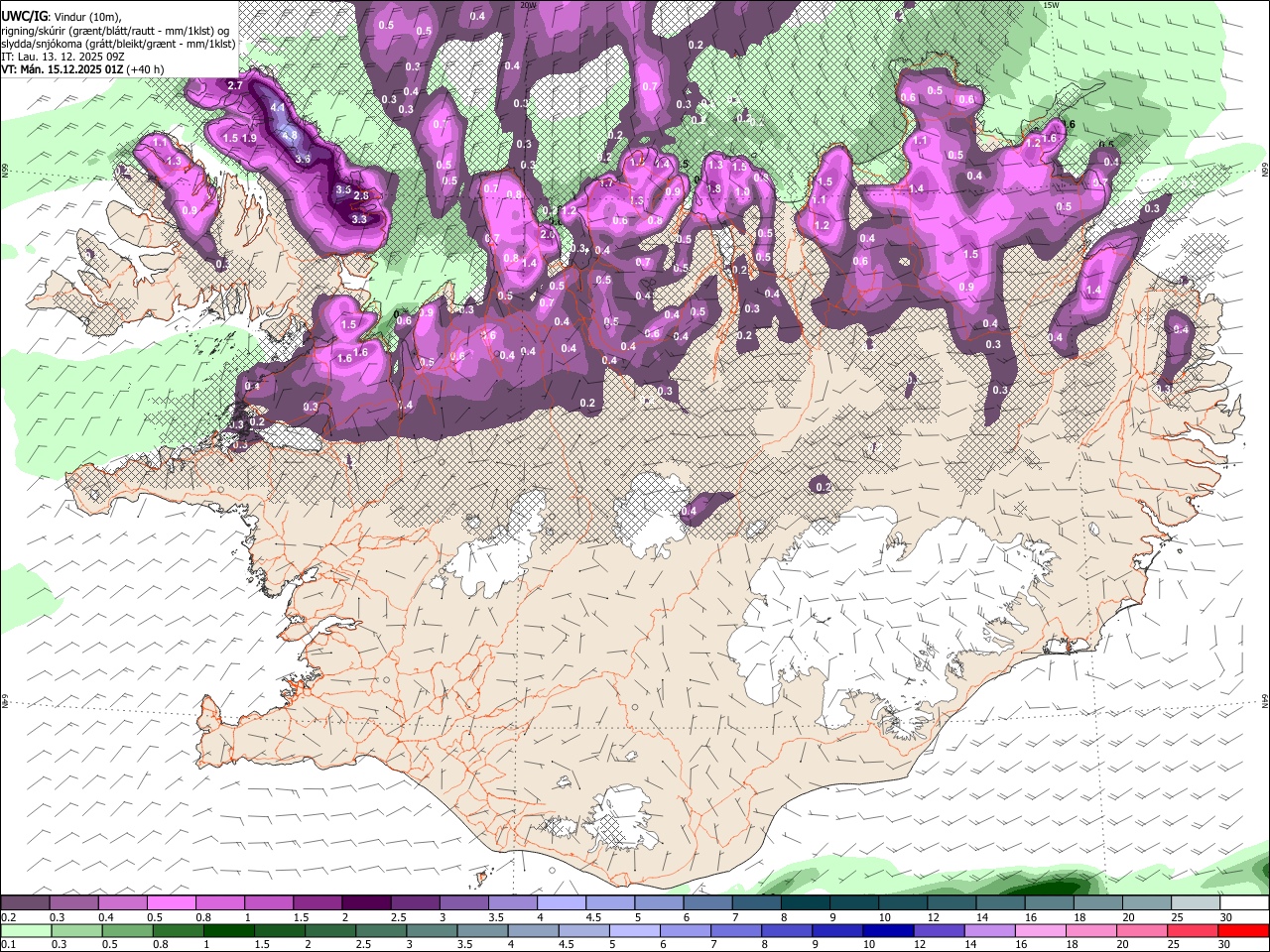
Task: Click the initial time 'IT: Lau. 13. 12. 2025 09Z'
Action: pos(63,57)
